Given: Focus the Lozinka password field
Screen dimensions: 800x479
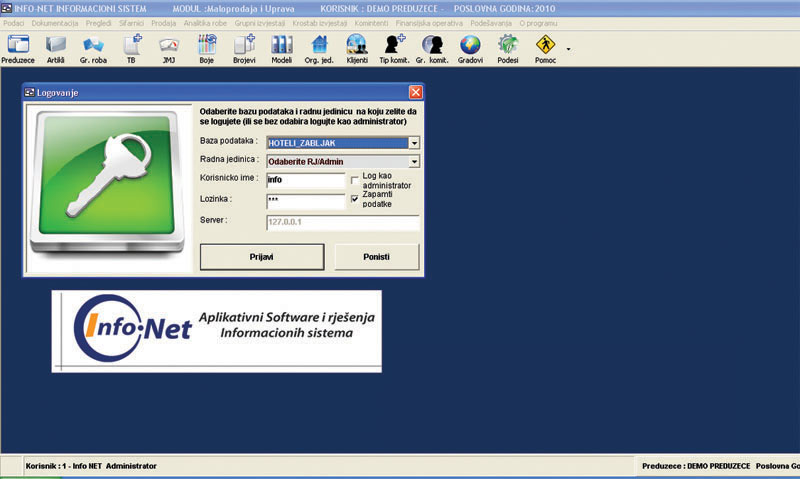Looking at the screenshot, I should point(306,201).
